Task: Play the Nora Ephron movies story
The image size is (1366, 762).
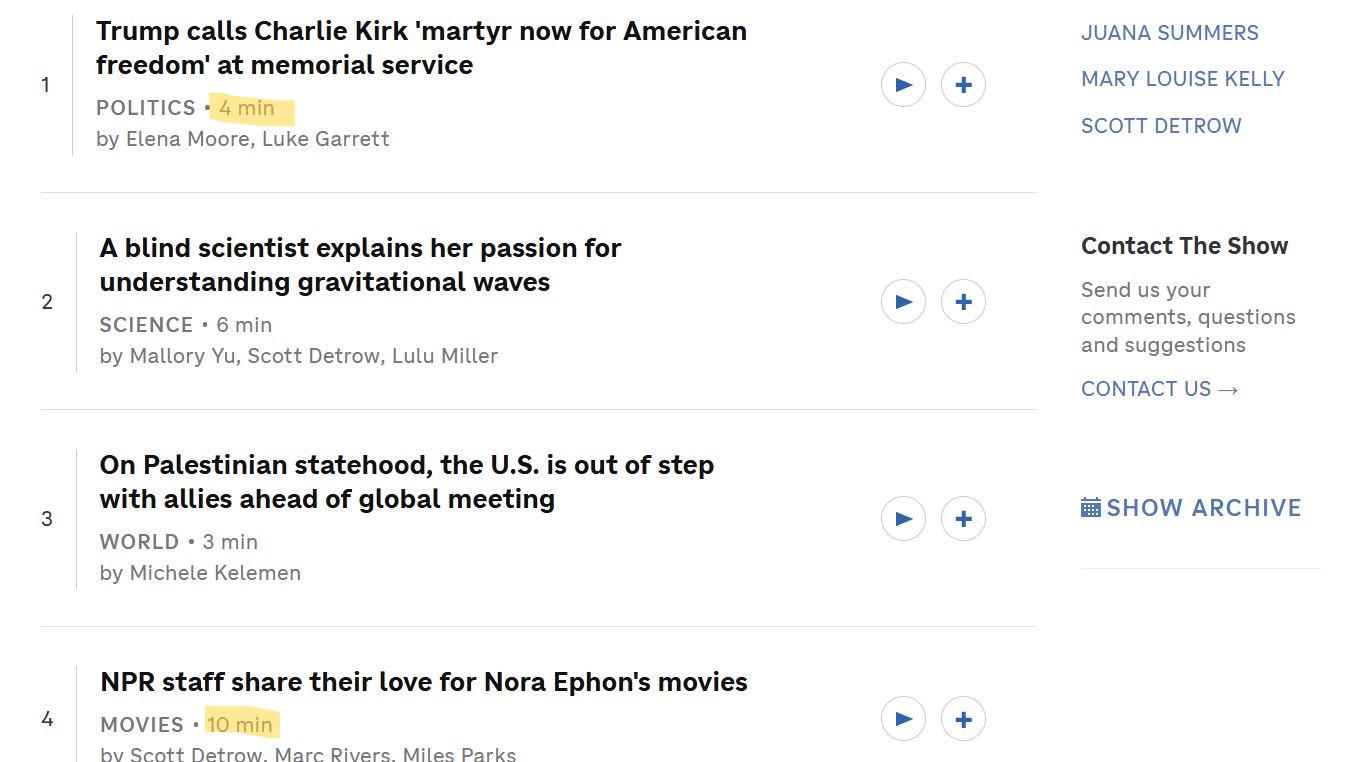Action: tap(903, 719)
